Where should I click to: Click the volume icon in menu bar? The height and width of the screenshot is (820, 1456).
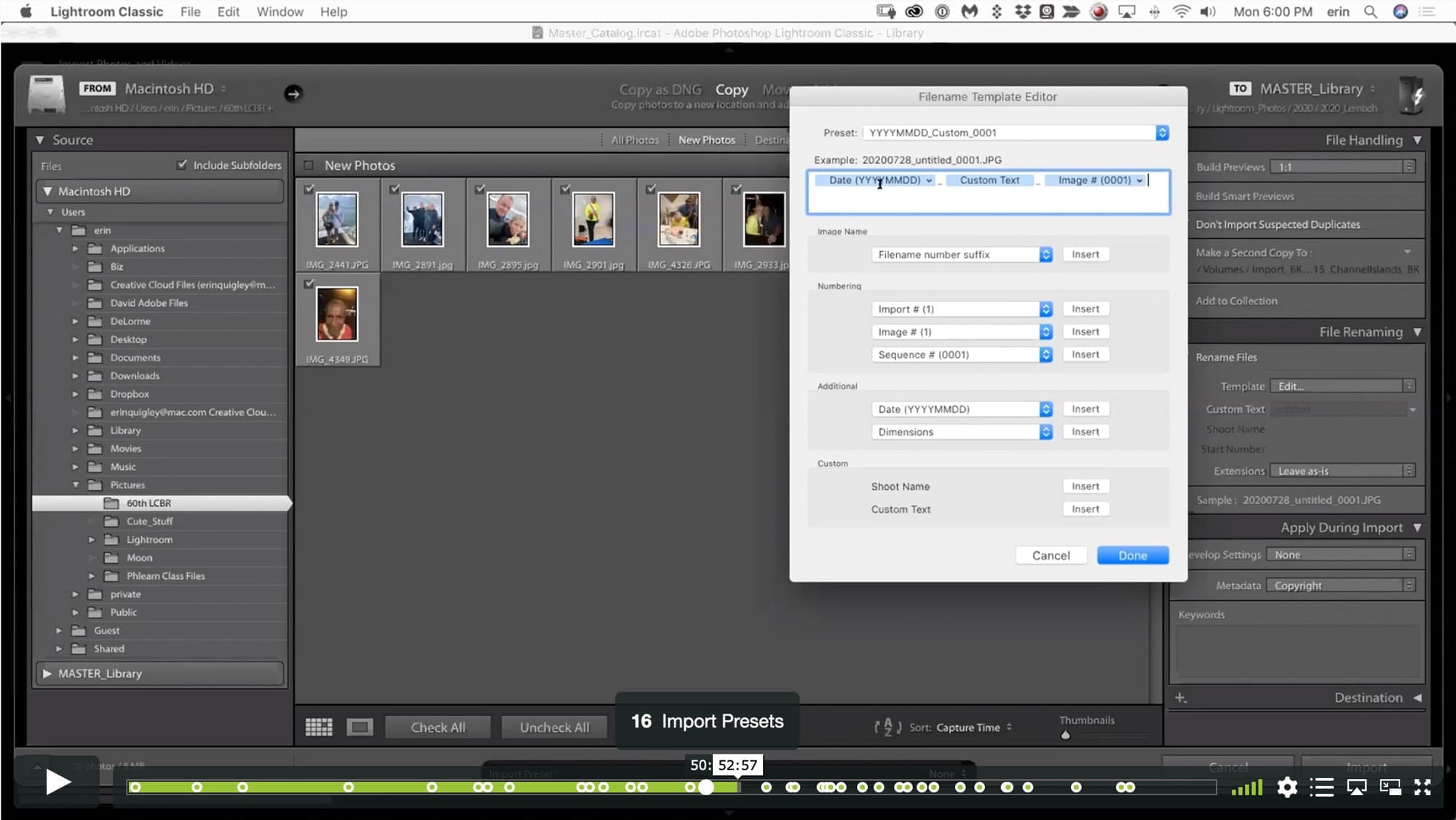tap(1208, 12)
